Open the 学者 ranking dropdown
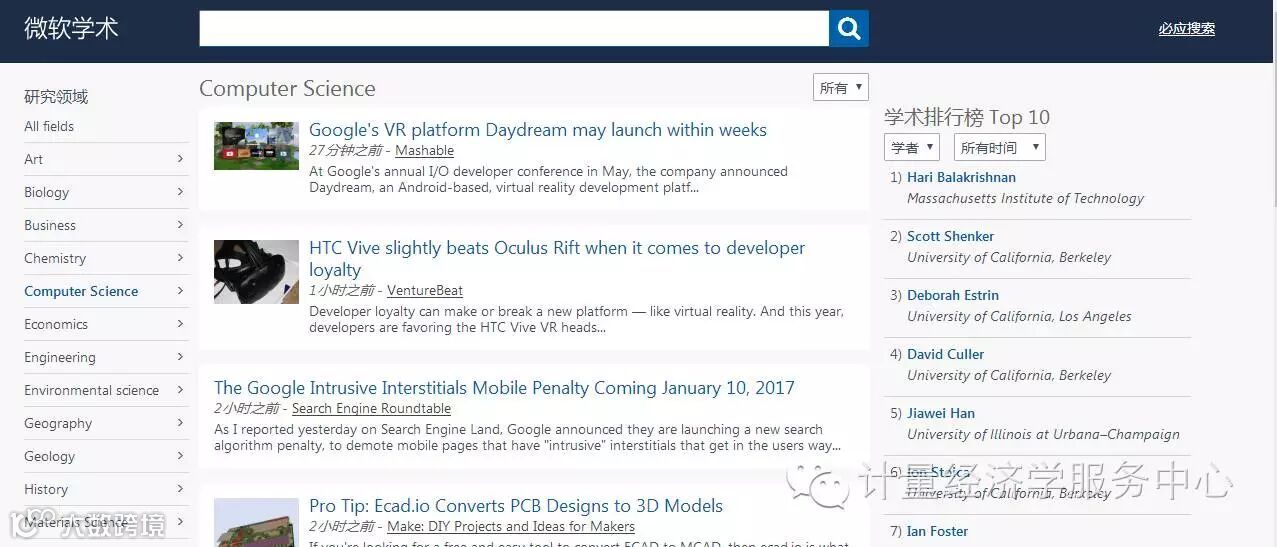The width and height of the screenshot is (1277, 547). click(911, 147)
